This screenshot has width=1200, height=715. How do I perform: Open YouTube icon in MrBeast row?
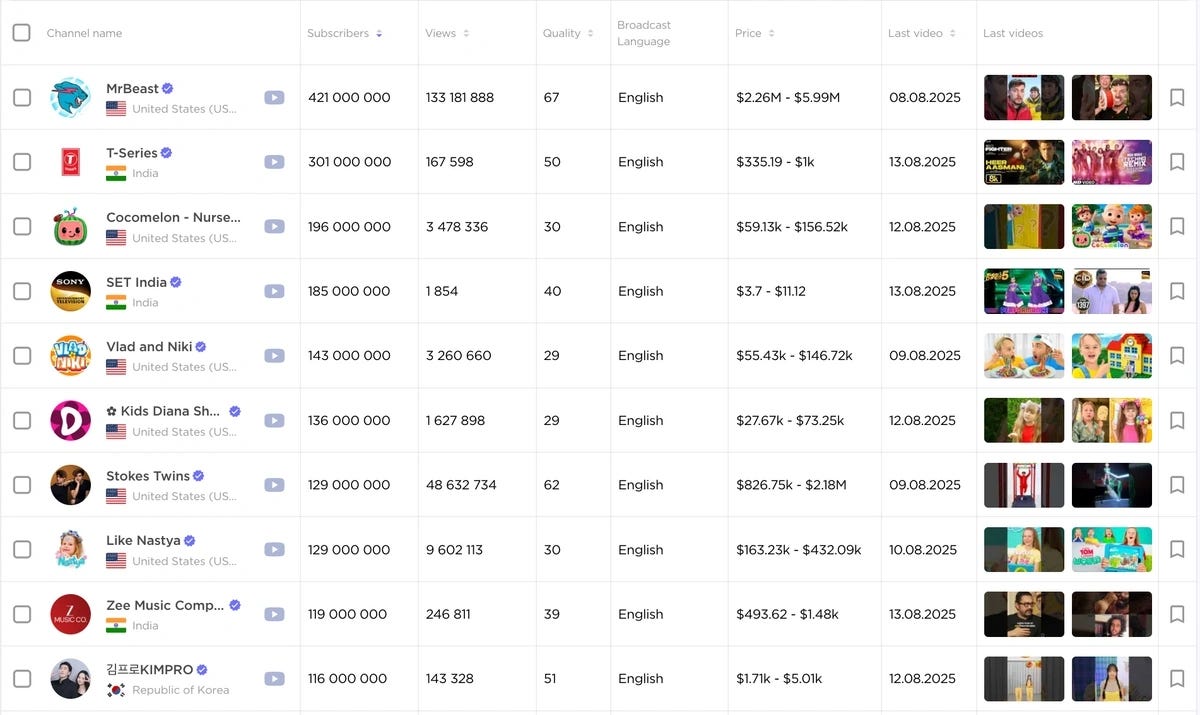pos(274,97)
